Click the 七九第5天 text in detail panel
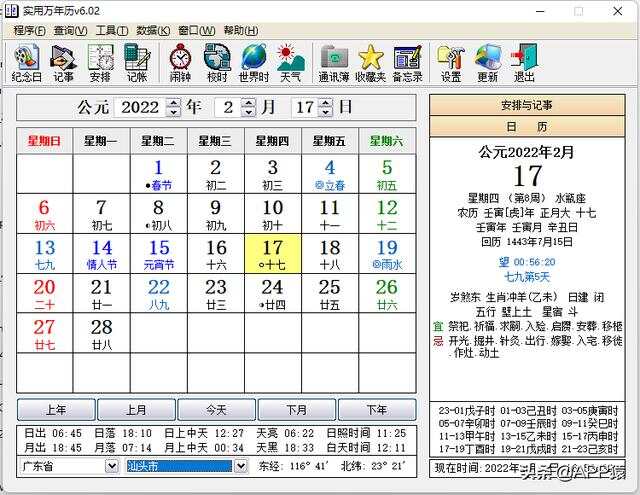The width and height of the screenshot is (640, 495). click(527, 277)
